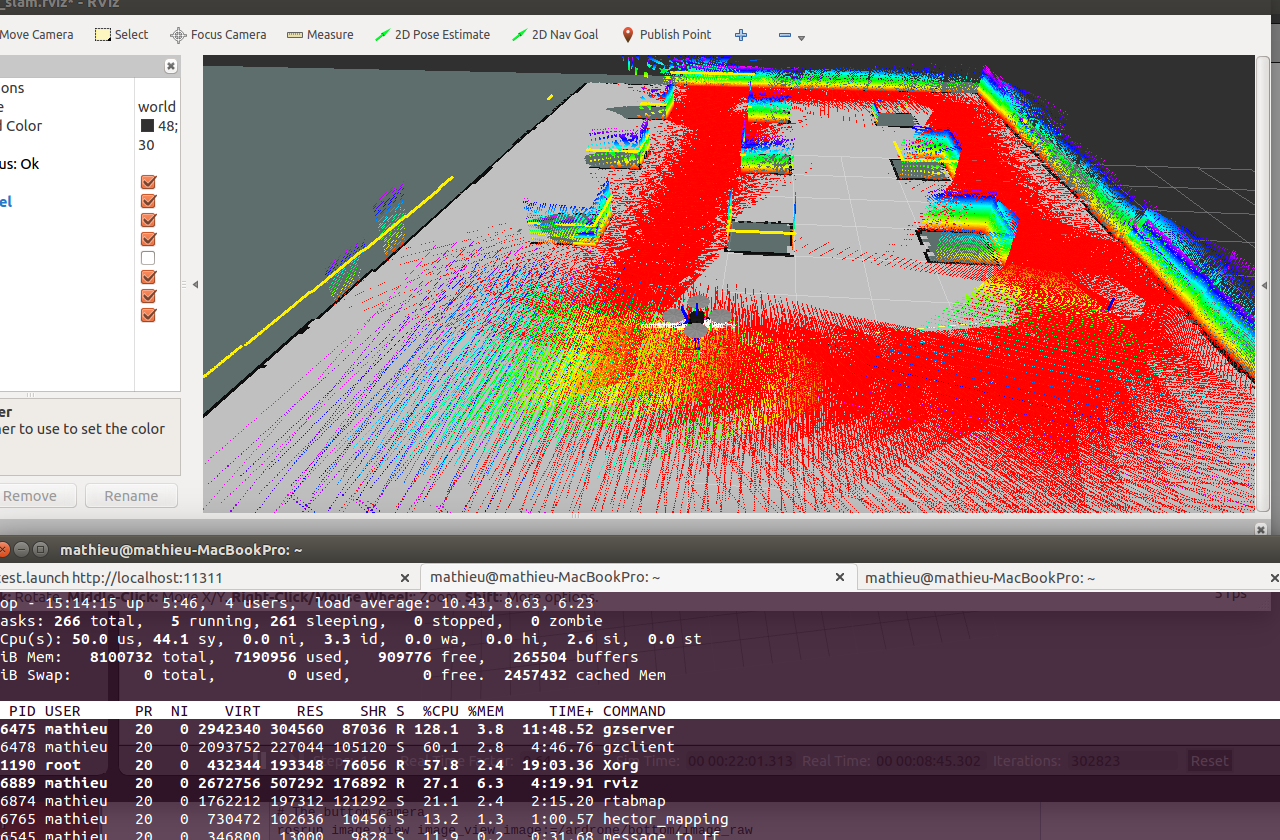The width and height of the screenshot is (1280, 840).
Task: Enable the only unchecked display checkbox
Action: pyautogui.click(x=148, y=258)
